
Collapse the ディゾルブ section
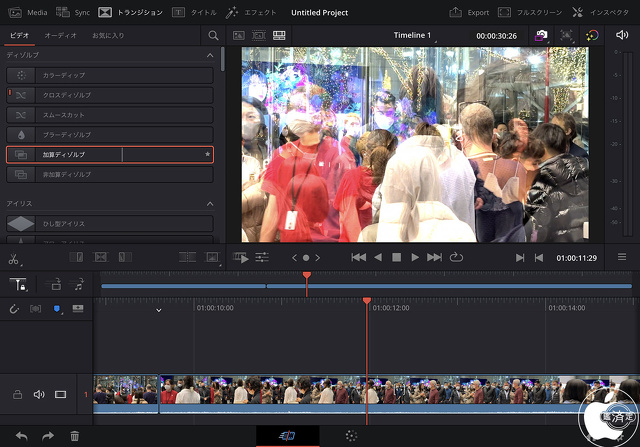tap(210, 55)
